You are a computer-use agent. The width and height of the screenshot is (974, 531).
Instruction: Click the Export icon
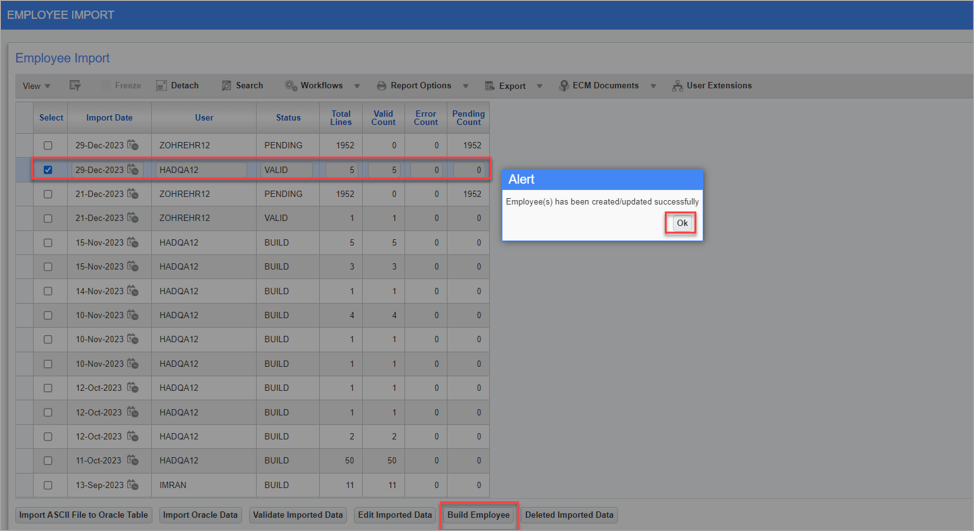489,86
